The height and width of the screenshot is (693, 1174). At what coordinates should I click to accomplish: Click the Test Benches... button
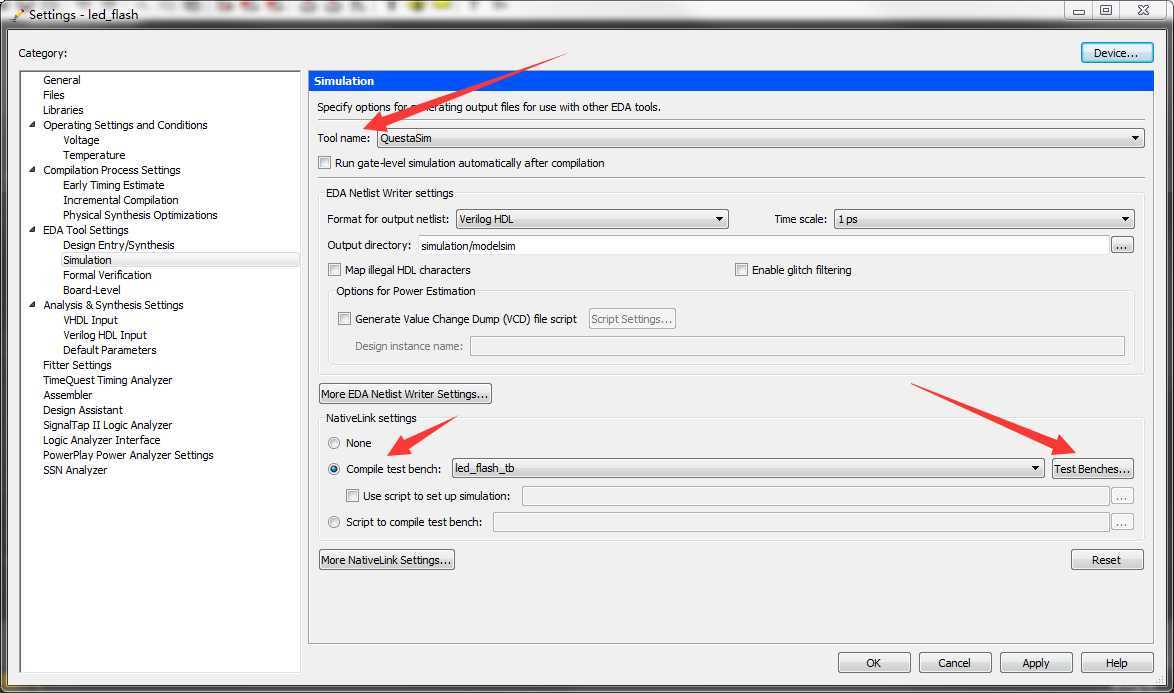(1092, 468)
